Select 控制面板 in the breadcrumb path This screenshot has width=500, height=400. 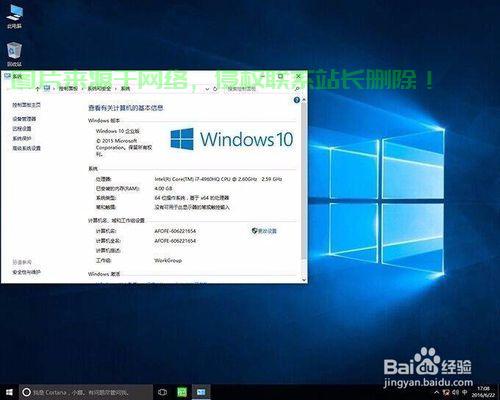[x=68, y=89]
